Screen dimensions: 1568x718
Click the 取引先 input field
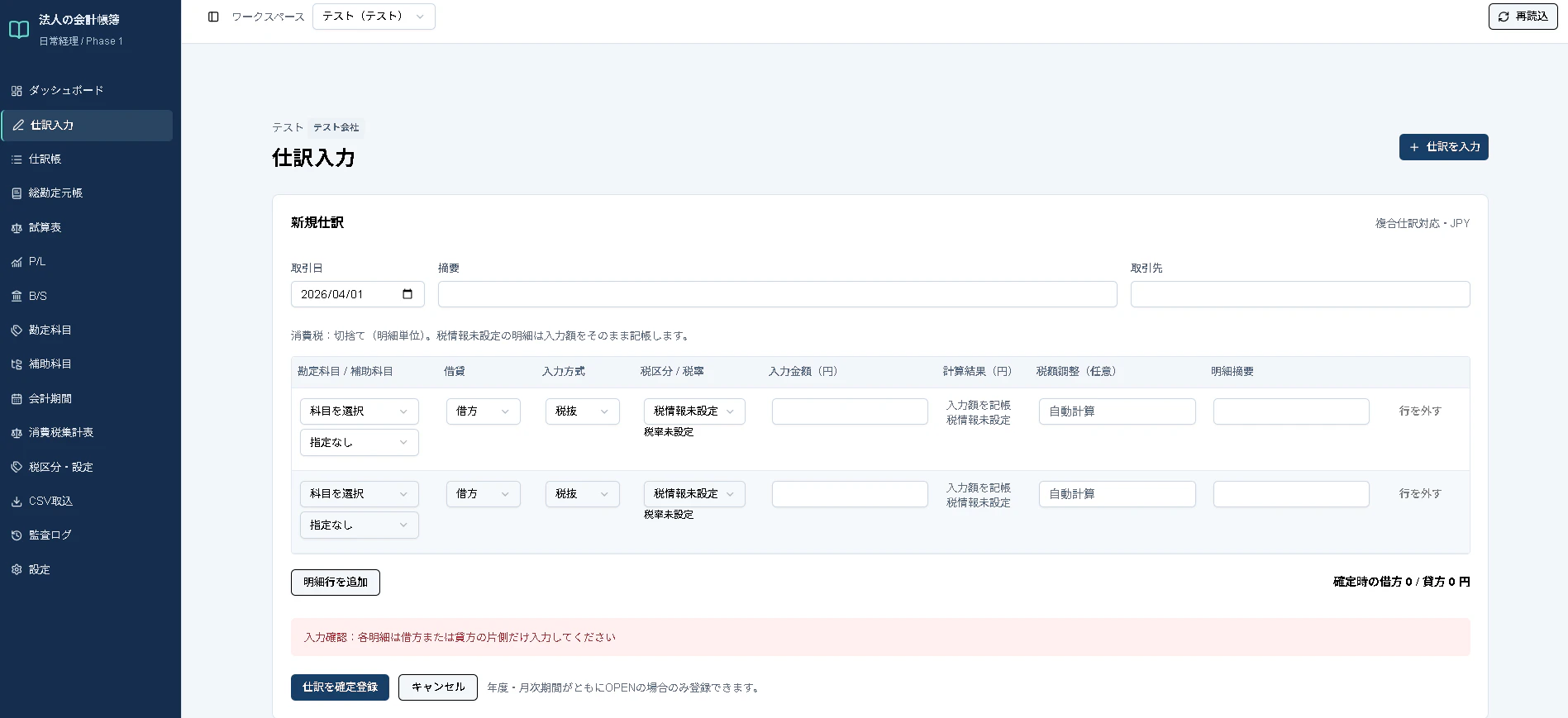coord(1300,294)
